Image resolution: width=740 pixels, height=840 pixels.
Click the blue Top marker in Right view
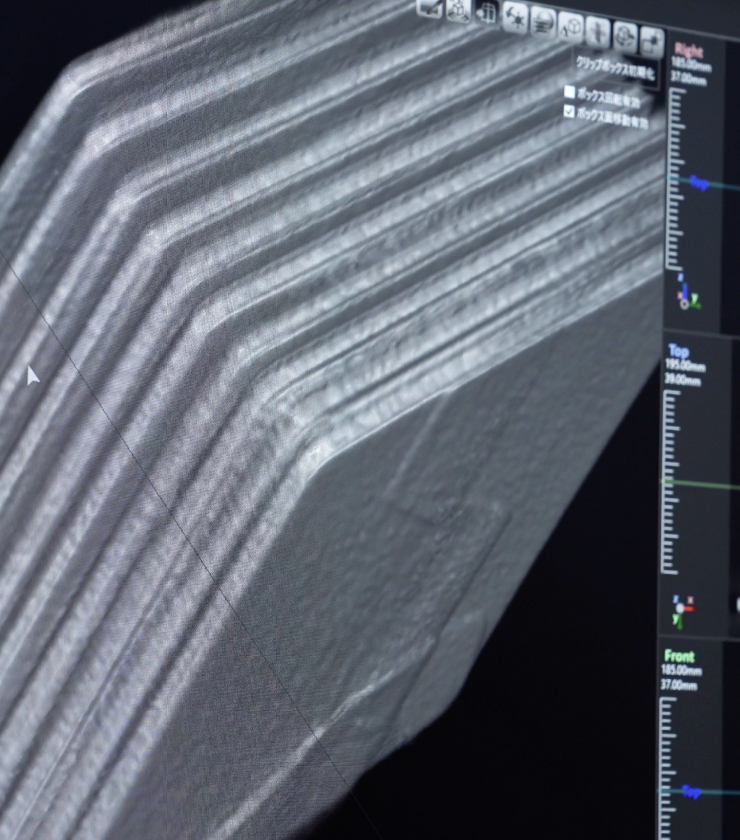(698, 183)
